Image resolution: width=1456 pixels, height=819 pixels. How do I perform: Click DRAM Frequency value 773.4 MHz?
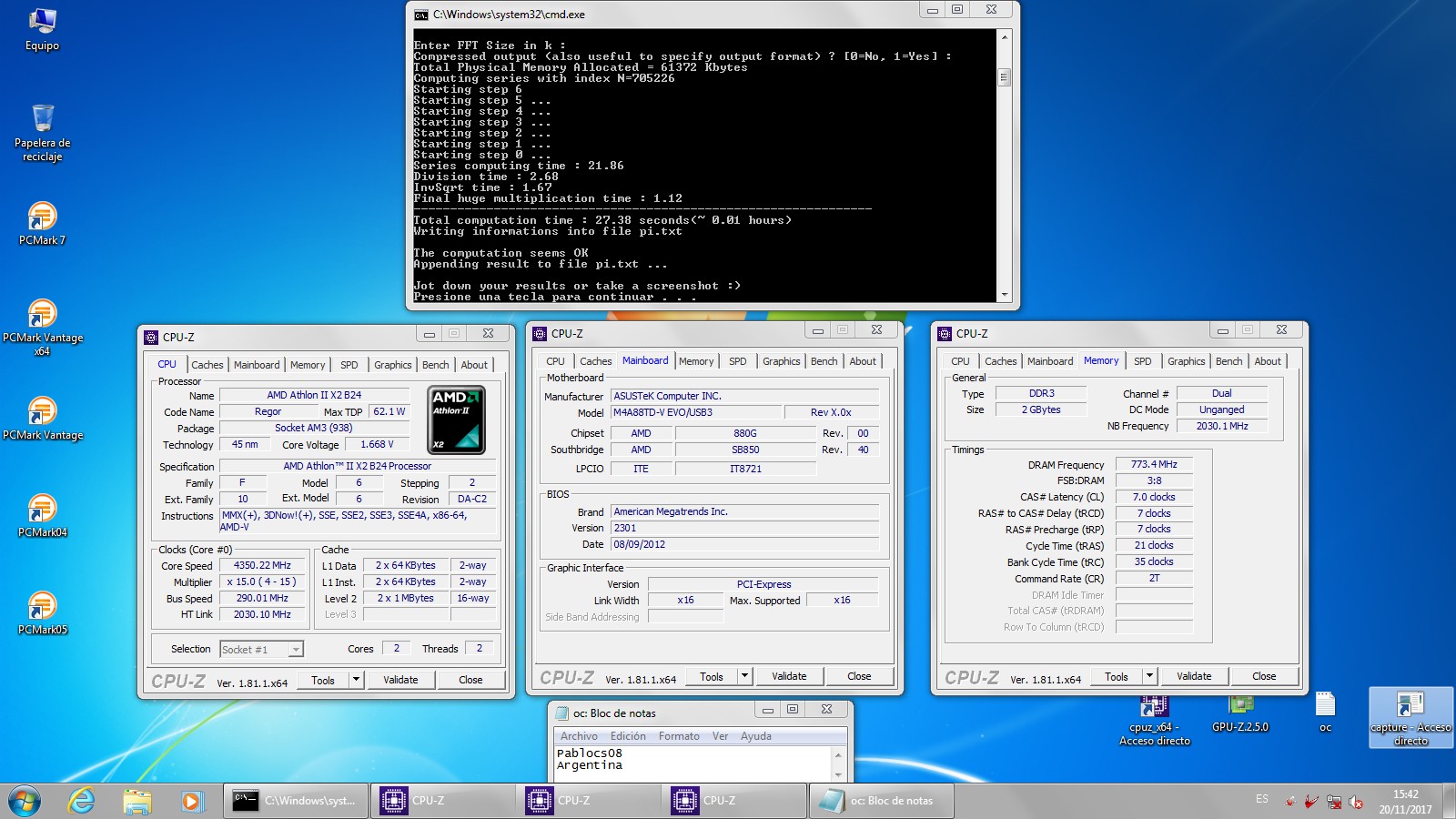pos(1154,464)
